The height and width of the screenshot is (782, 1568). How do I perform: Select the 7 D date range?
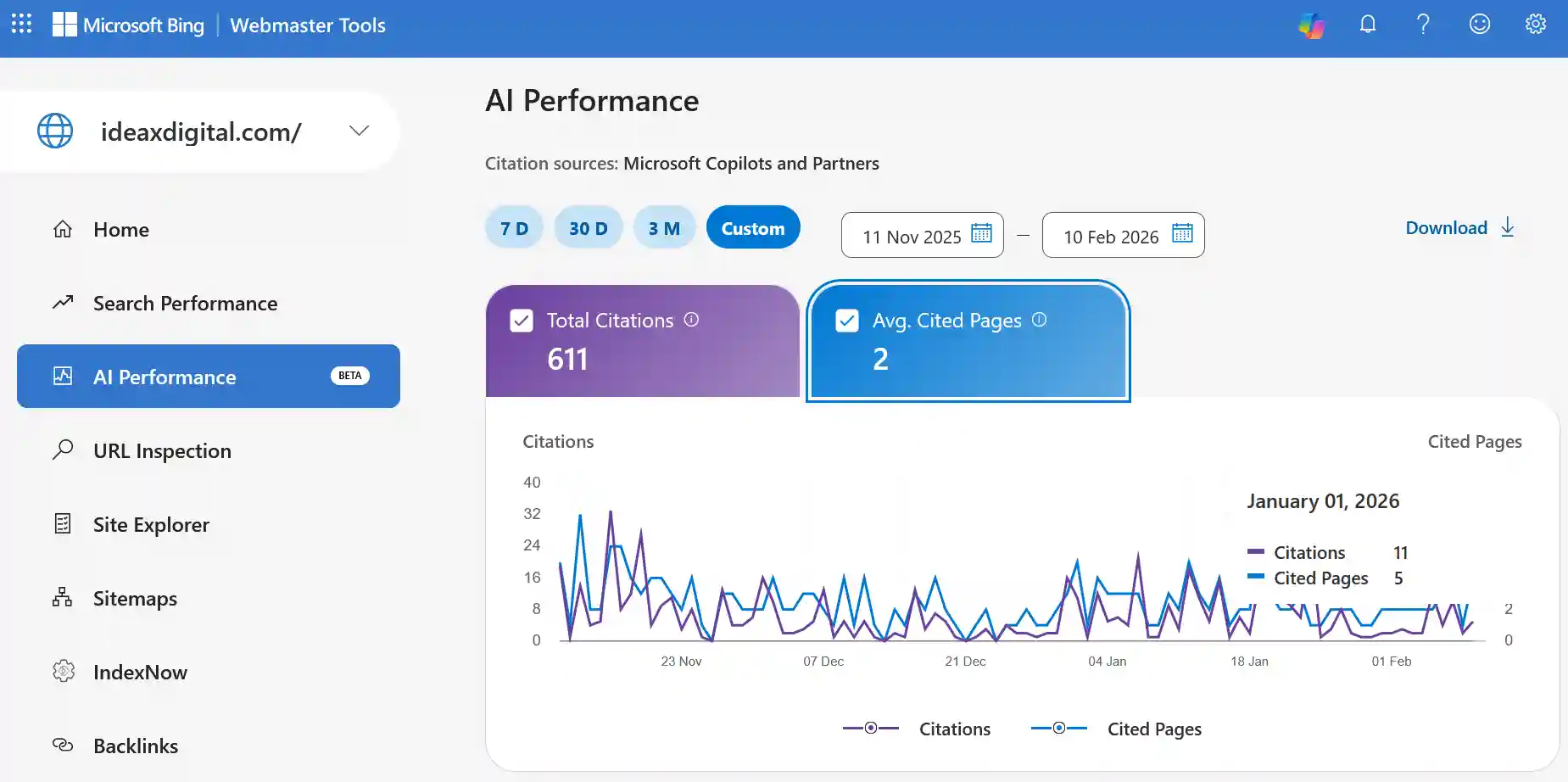514,227
